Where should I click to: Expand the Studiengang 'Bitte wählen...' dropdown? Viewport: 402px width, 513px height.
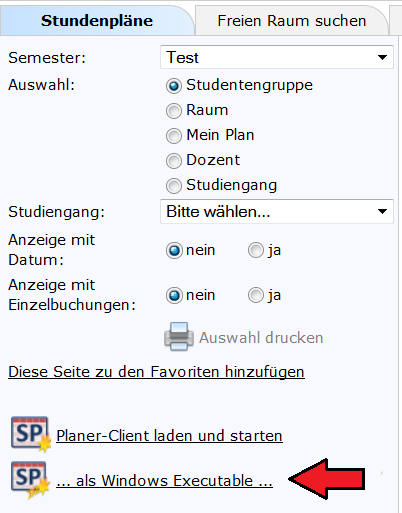(277, 211)
